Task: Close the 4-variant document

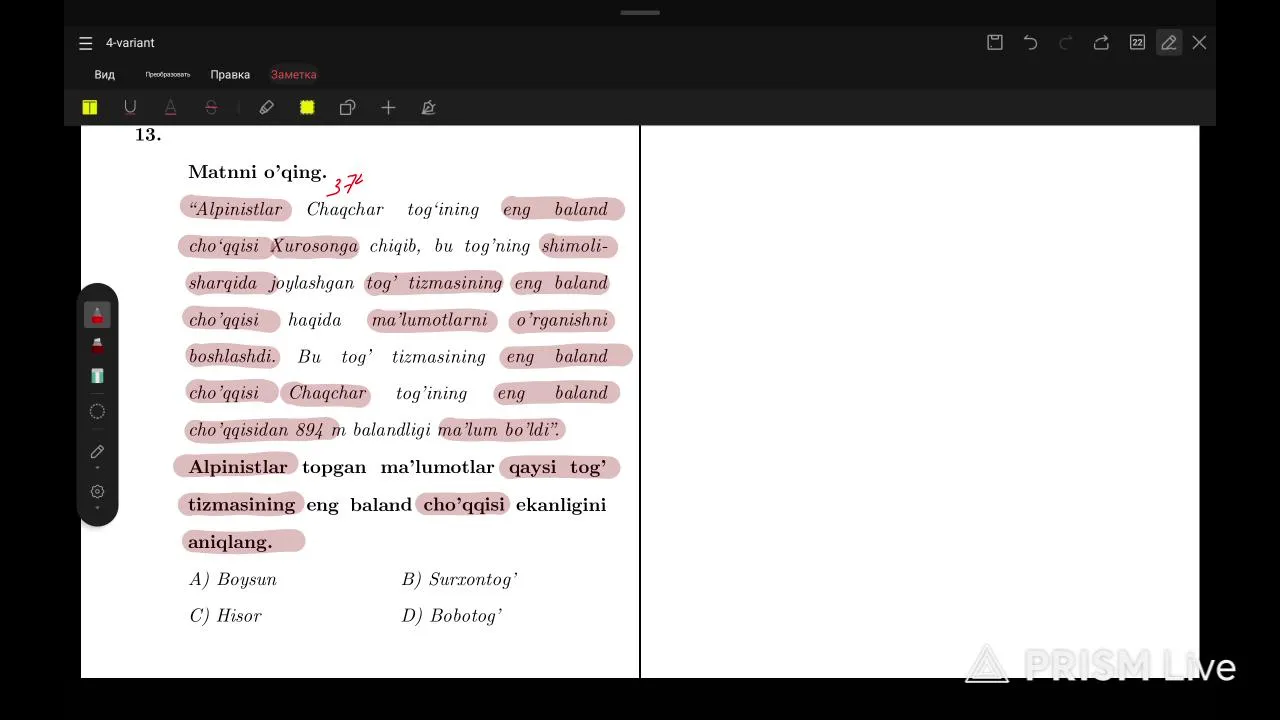Action: point(1199,42)
